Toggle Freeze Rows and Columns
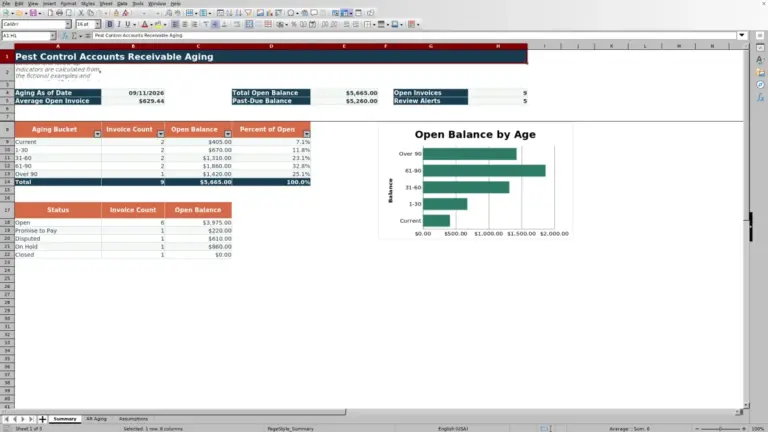The image size is (768, 432). coord(347,13)
